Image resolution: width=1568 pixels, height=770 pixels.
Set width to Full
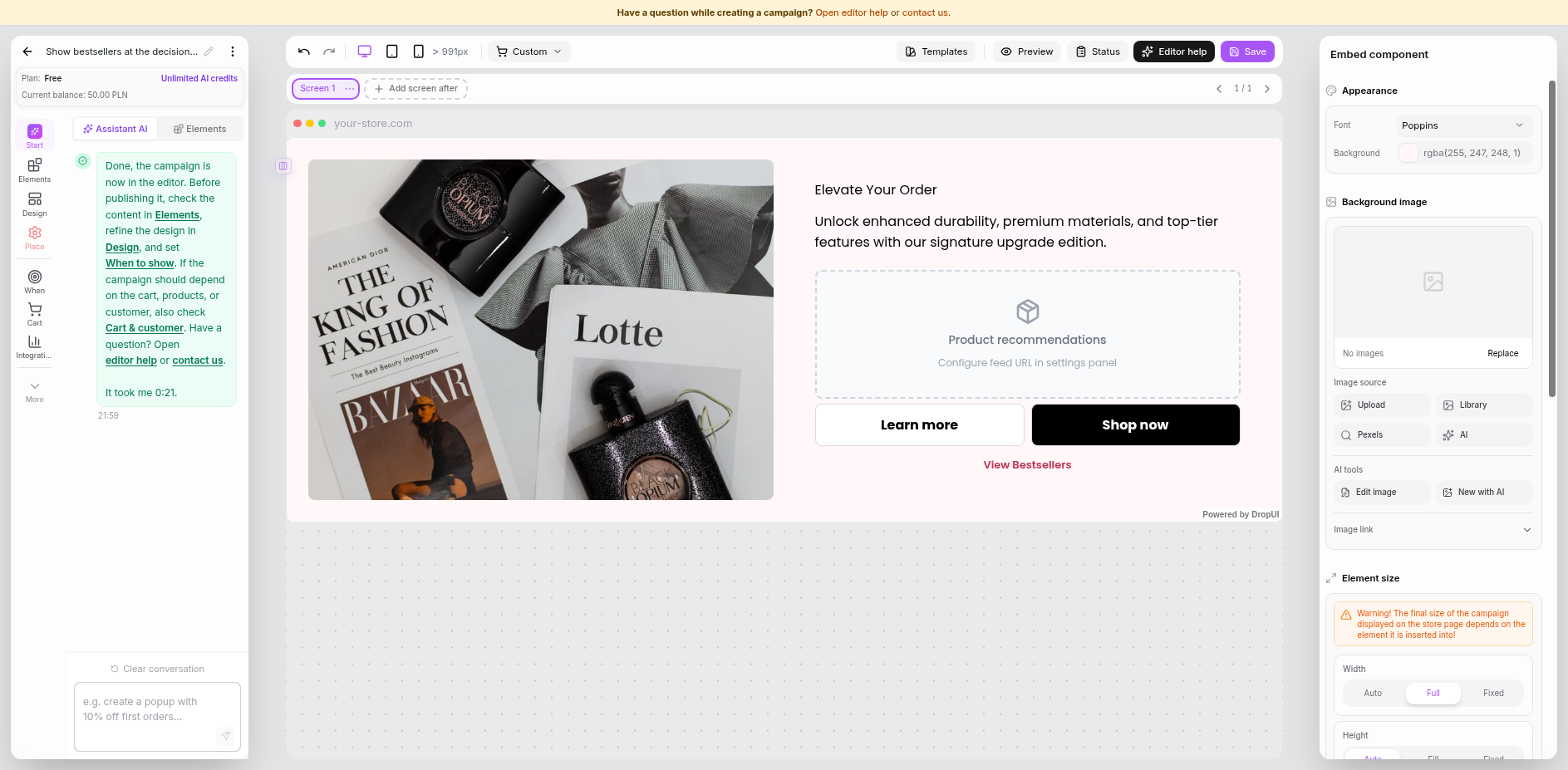tap(1433, 694)
